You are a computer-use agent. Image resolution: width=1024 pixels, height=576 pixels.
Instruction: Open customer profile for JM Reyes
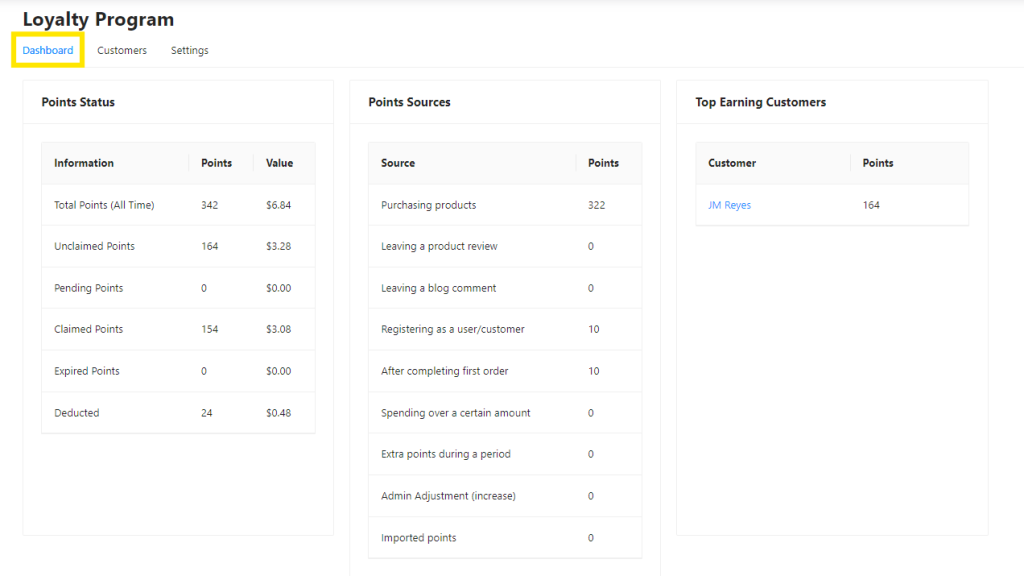click(x=728, y=204)
